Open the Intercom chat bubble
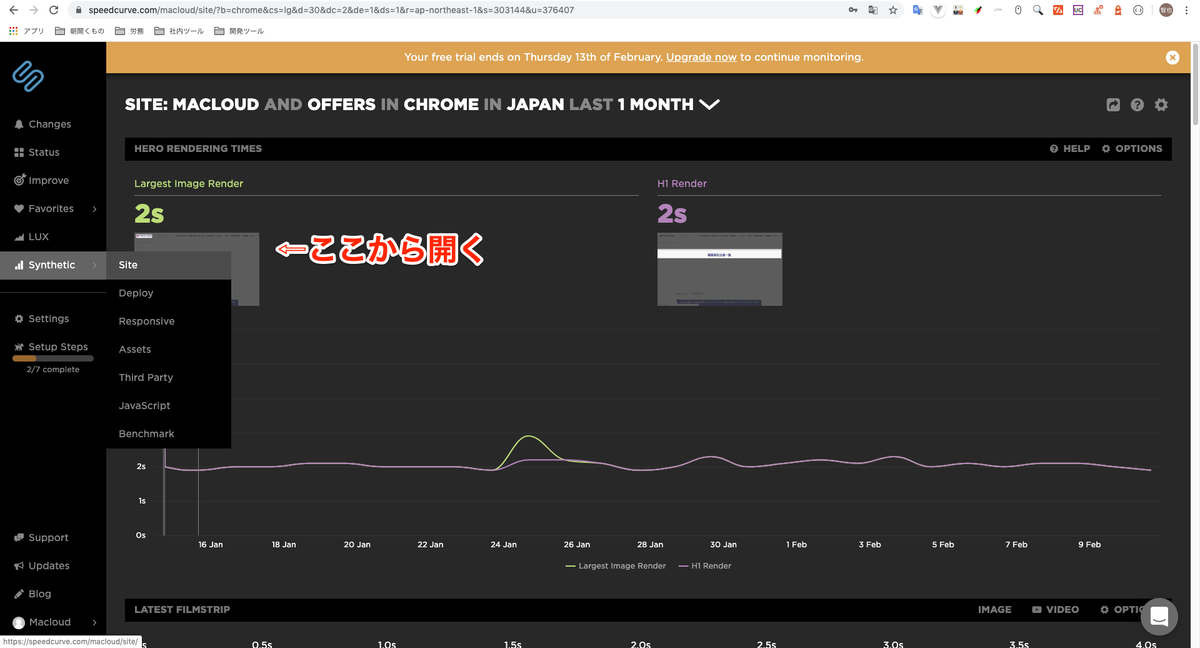 [x=1159, y=617]
